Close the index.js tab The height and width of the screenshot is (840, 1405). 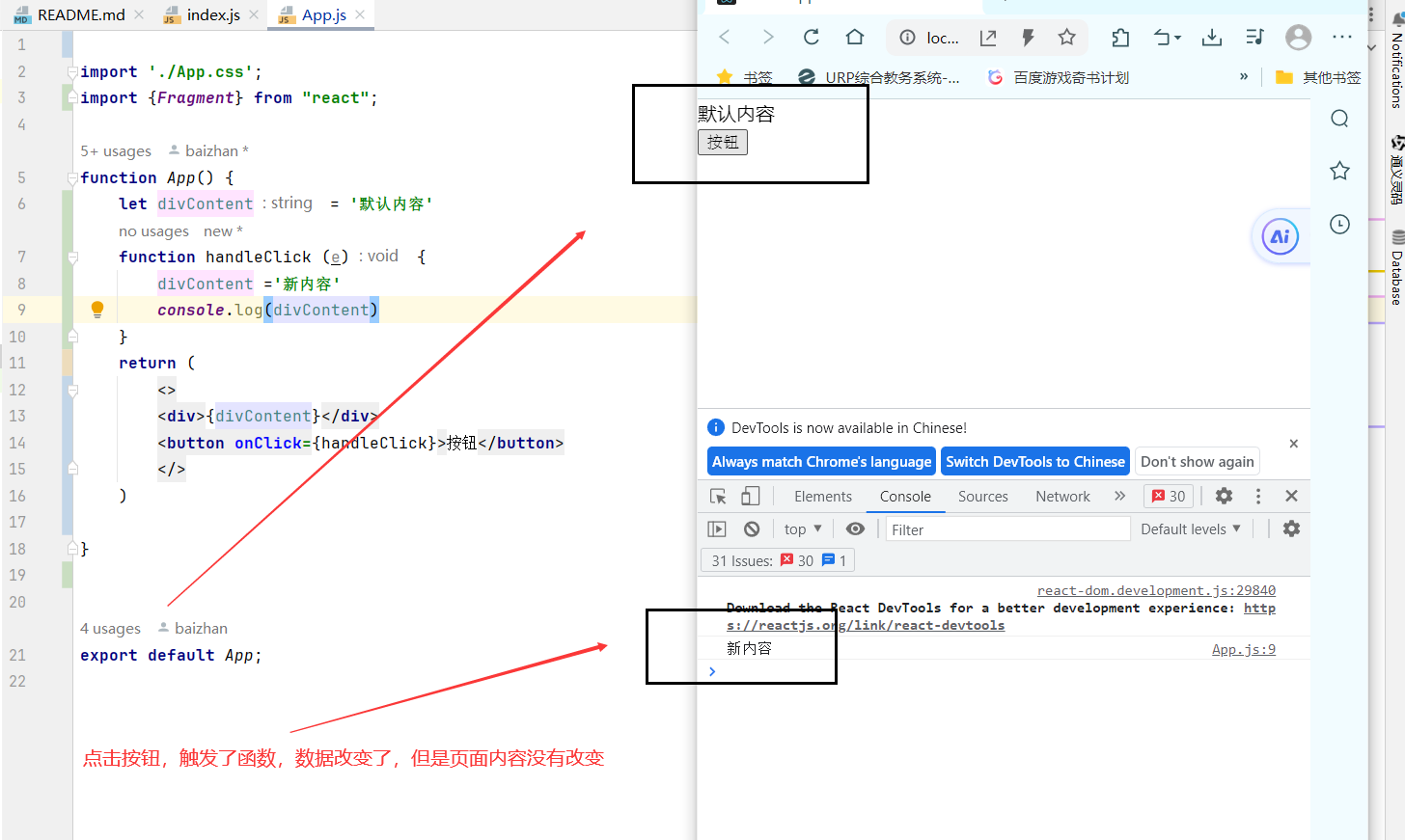pyautogui.click(x=254, y=14)
